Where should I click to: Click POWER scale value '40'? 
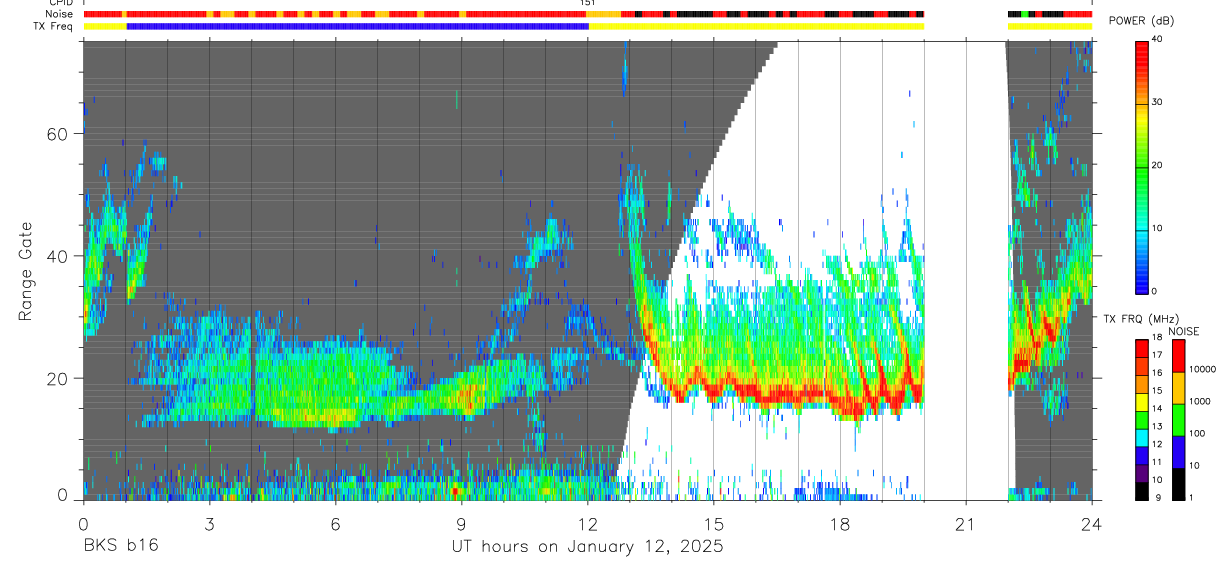[1156, 40]
